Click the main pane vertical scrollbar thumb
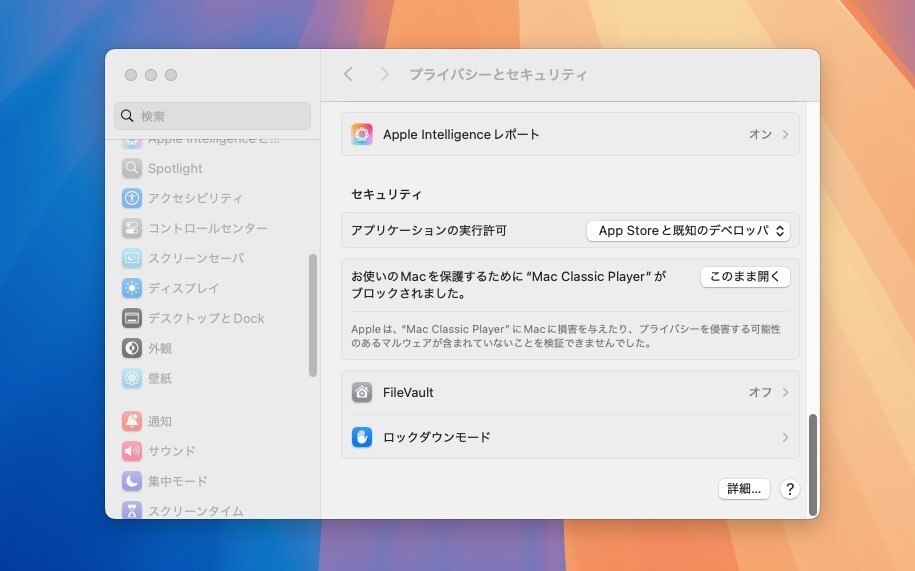The image size is (915, 571). pyautogui.click(x=812, y=465)
